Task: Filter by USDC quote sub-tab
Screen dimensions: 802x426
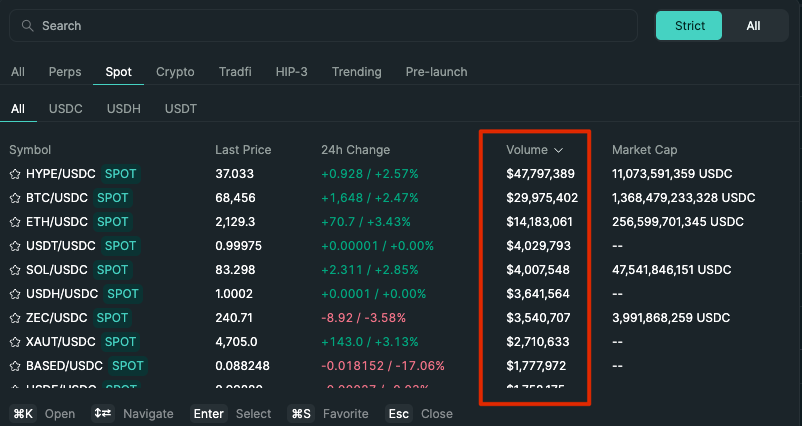Action: (65, 108)
